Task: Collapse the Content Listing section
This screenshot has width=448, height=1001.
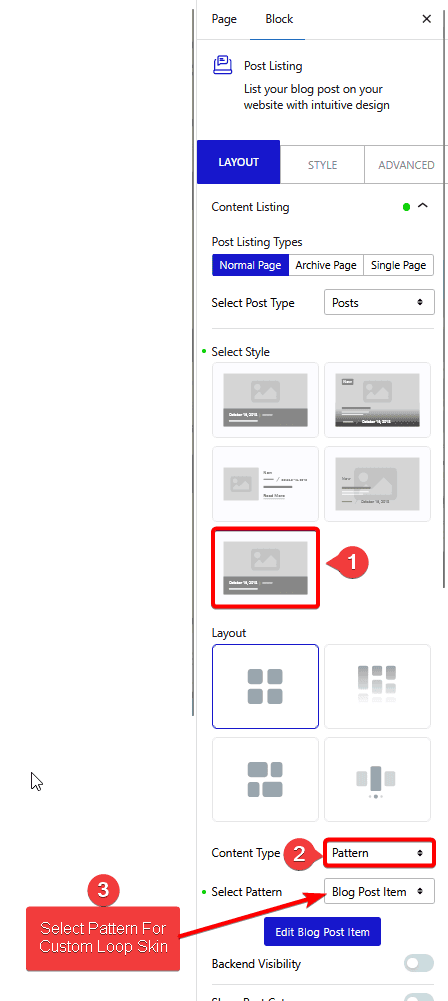Action: pos(422,206)
